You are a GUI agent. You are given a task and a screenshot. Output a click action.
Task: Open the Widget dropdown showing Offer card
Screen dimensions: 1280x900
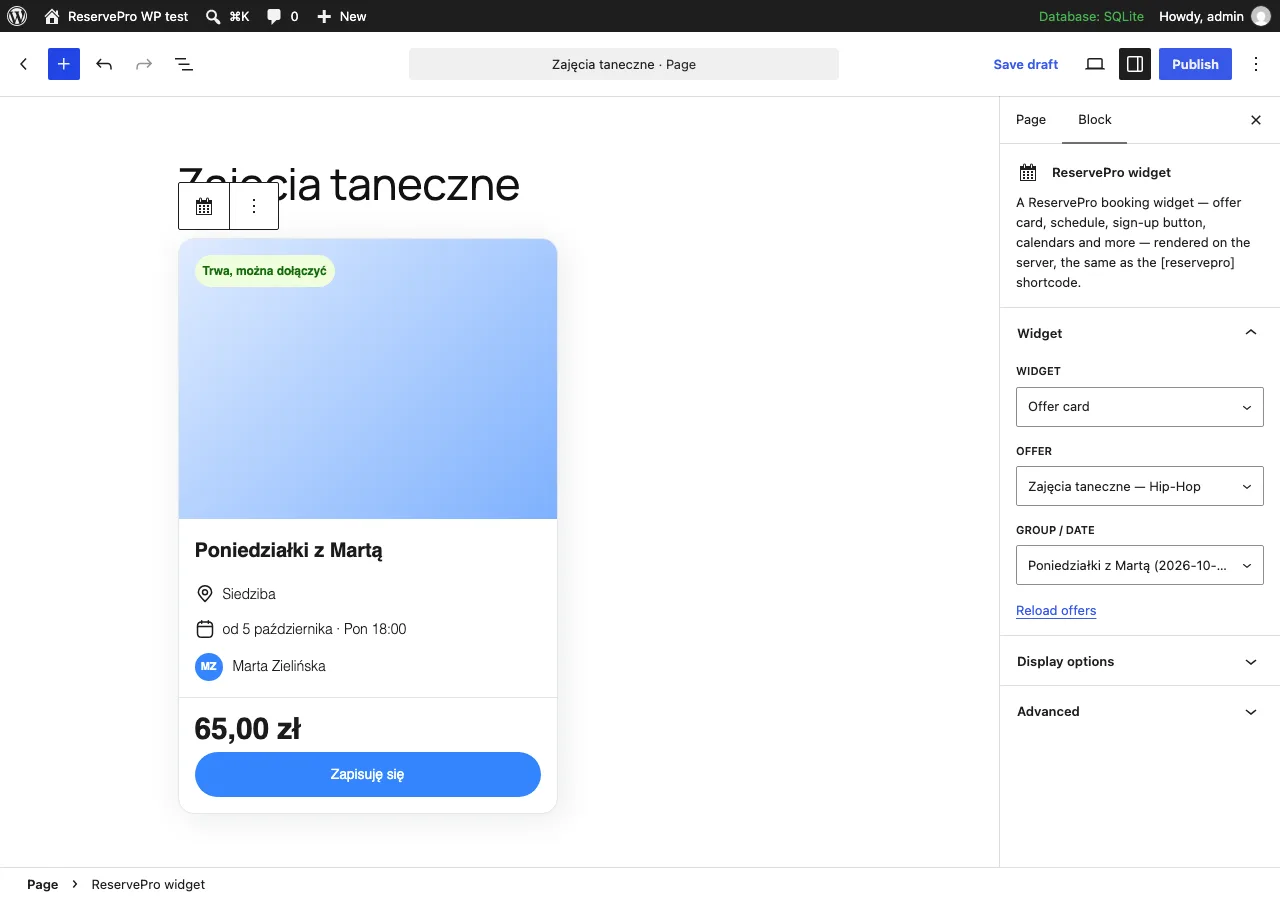pos(1140,407)
